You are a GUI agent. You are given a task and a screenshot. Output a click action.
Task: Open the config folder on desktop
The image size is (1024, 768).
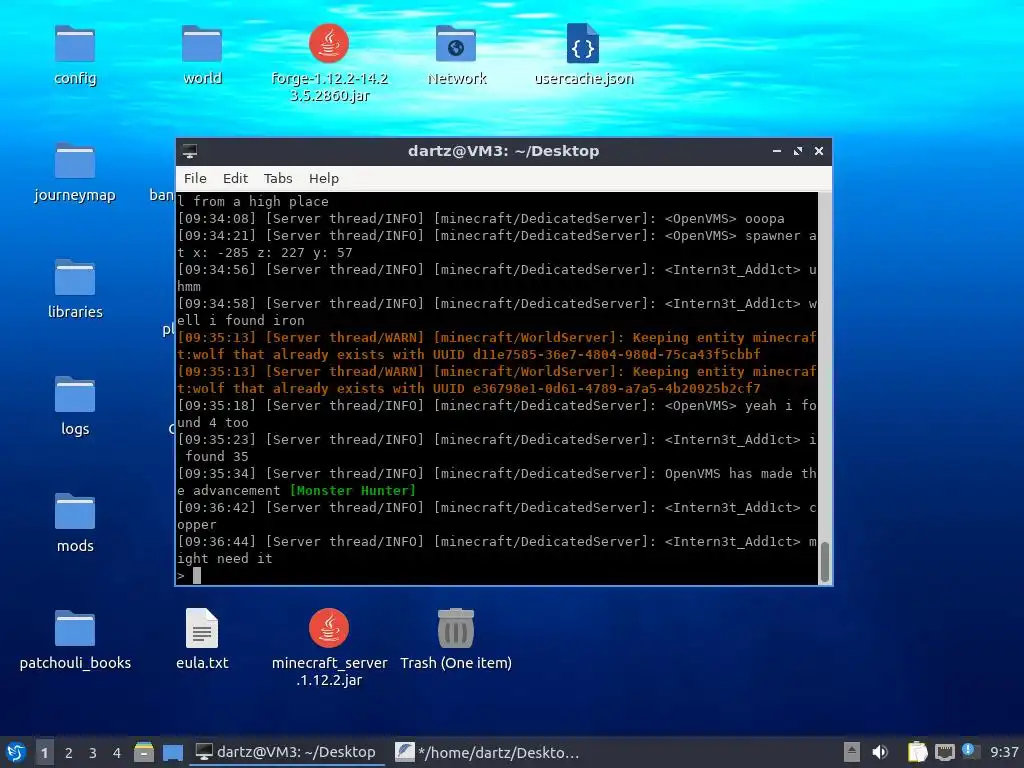75,46
